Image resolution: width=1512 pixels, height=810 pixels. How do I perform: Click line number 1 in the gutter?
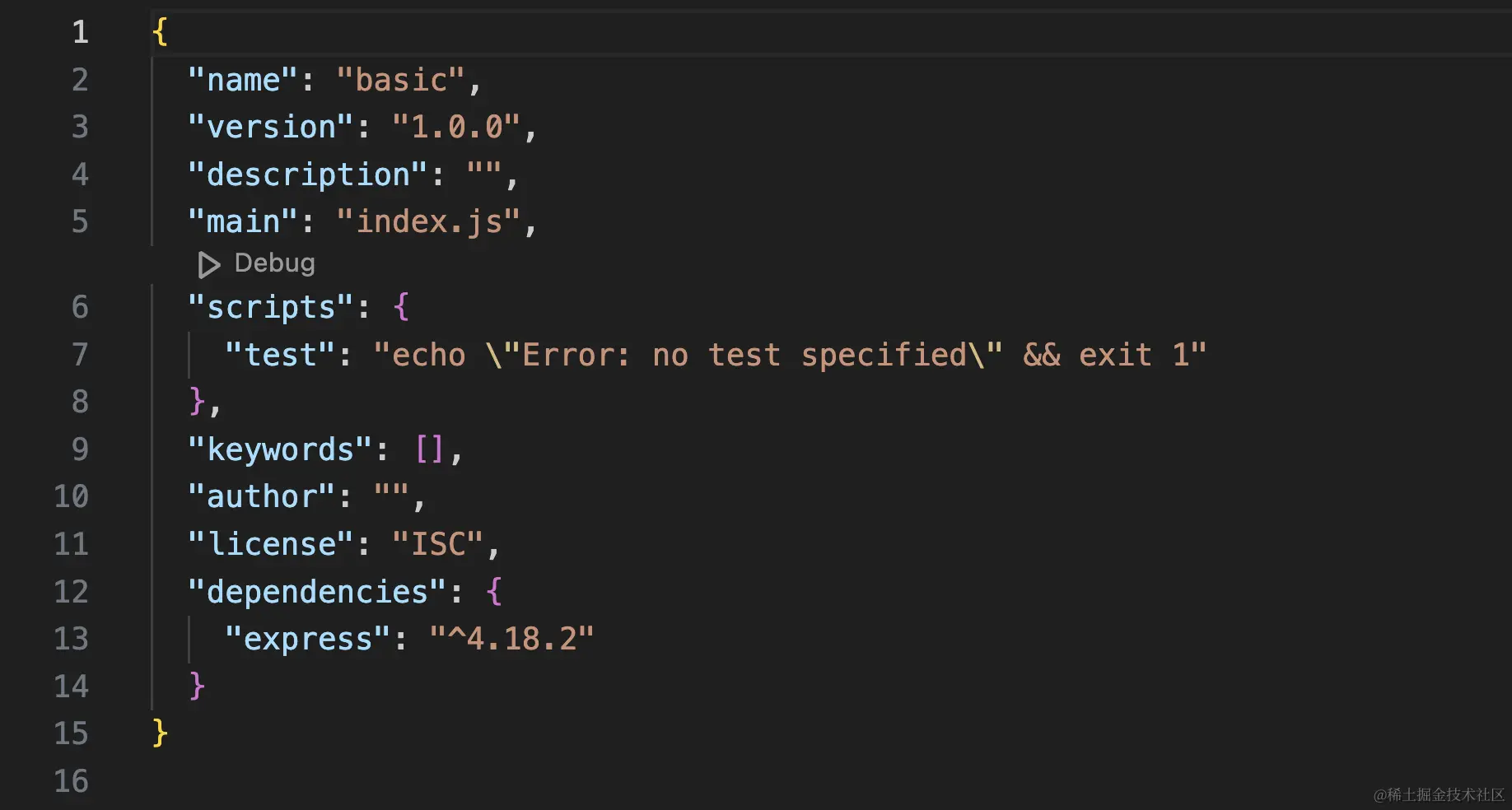(x=80, y=32)
